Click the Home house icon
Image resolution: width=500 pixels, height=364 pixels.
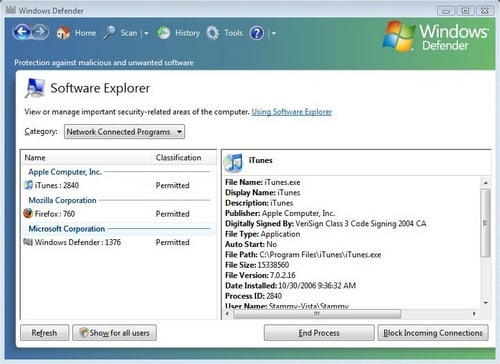pos(63,33)
